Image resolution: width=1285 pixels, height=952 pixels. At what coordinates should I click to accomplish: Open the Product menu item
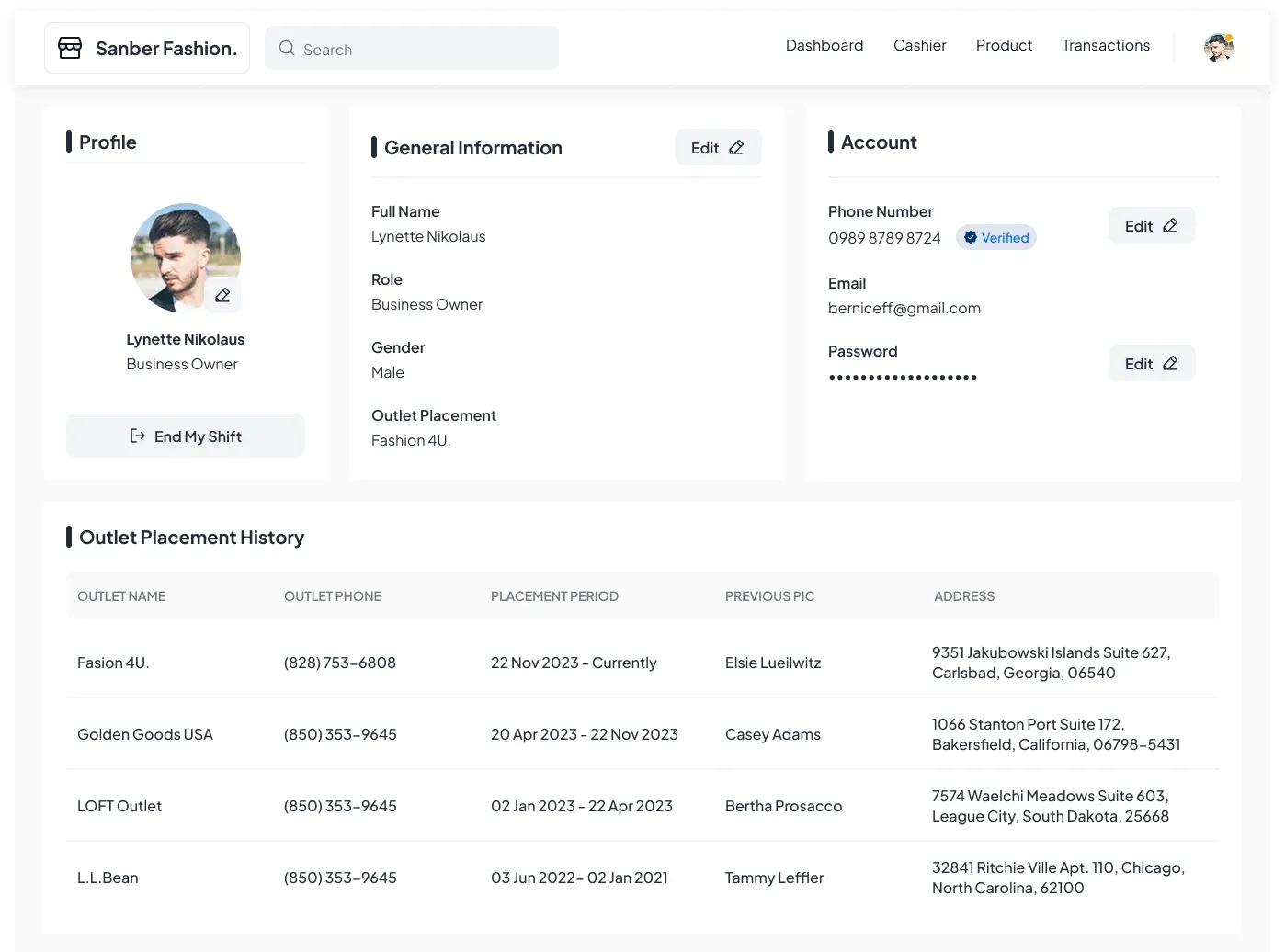click(x=1004, y=45)
